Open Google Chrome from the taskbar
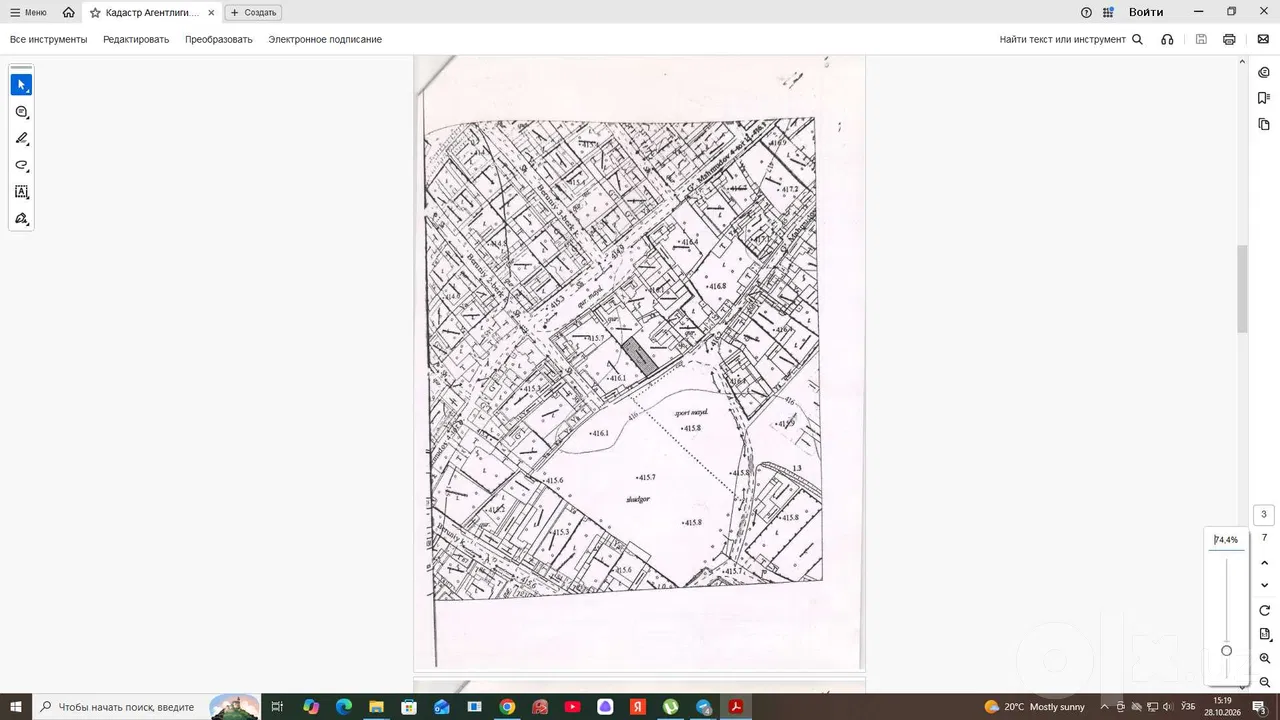This screenshot has height=720, width=1280. point(507,707)
